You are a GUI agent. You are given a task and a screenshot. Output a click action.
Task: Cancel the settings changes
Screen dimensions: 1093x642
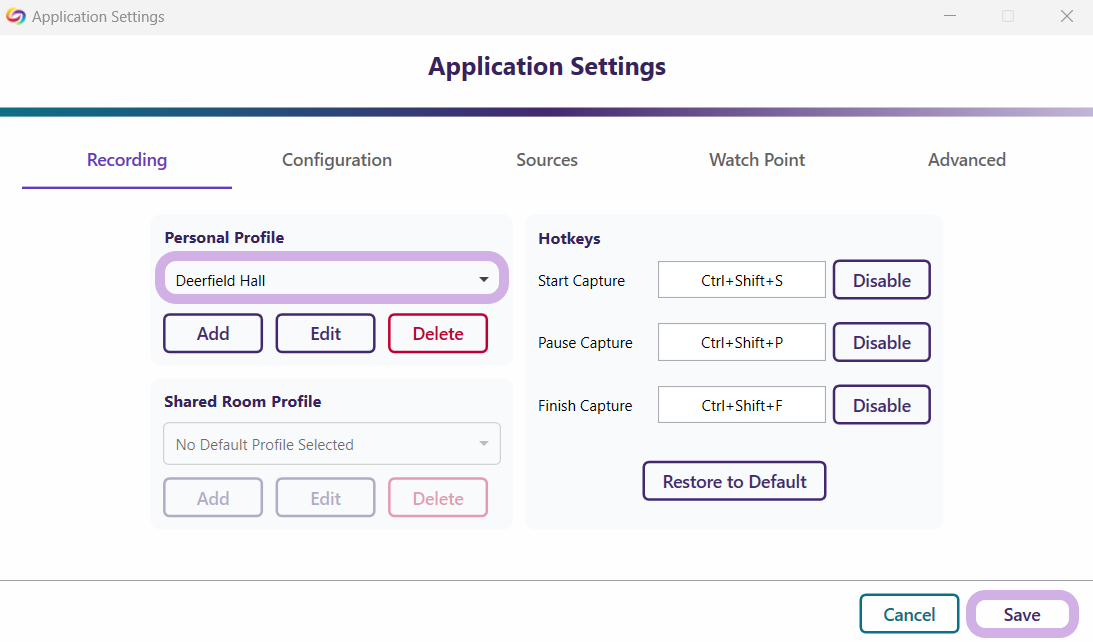(909, 614)
